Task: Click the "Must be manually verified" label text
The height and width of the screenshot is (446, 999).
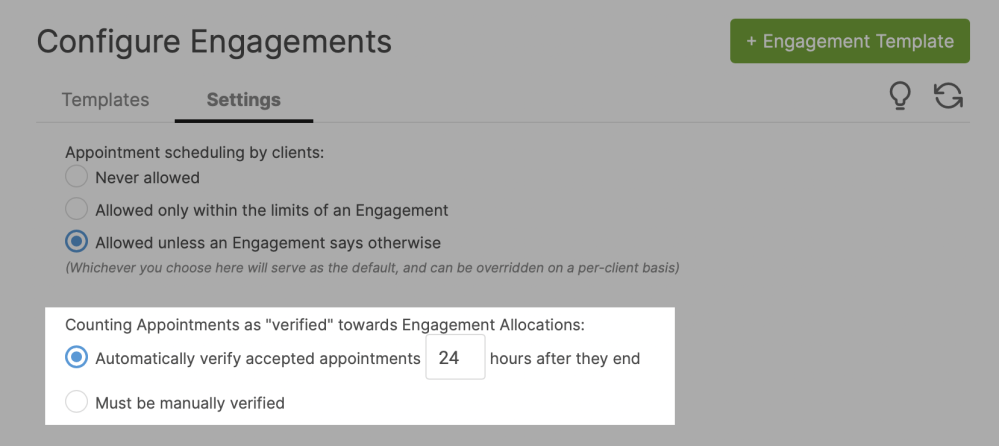Action: tap(190, 403)
